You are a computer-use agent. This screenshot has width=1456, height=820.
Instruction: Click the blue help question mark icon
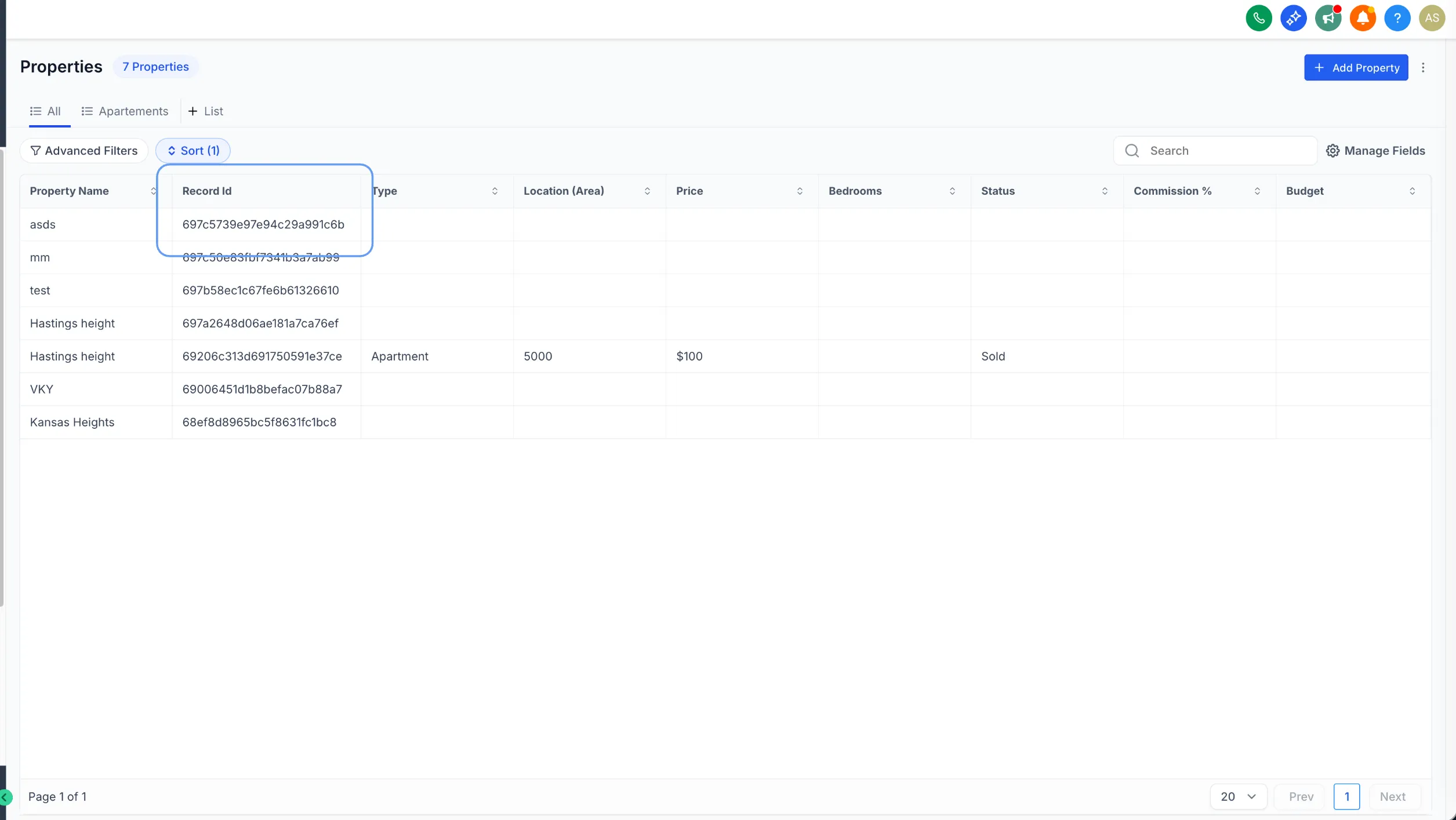click(x=1397, y=18)
